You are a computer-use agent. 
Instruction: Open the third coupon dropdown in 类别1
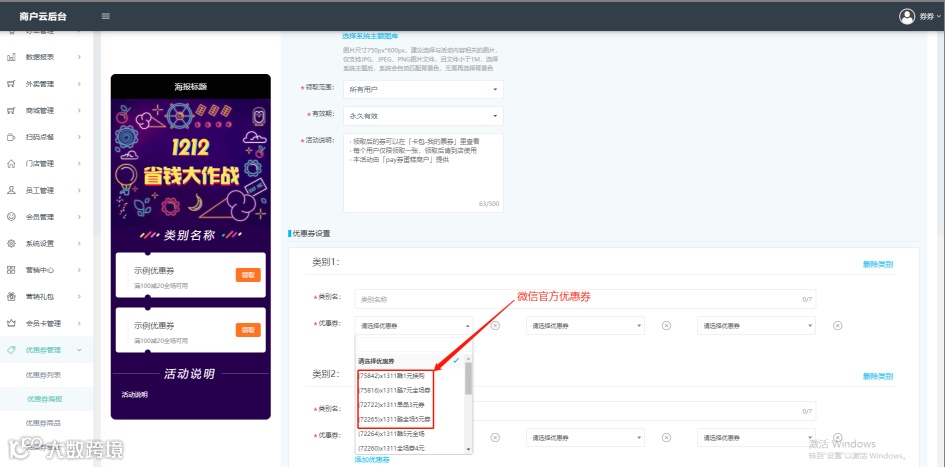tap(756, 325)
